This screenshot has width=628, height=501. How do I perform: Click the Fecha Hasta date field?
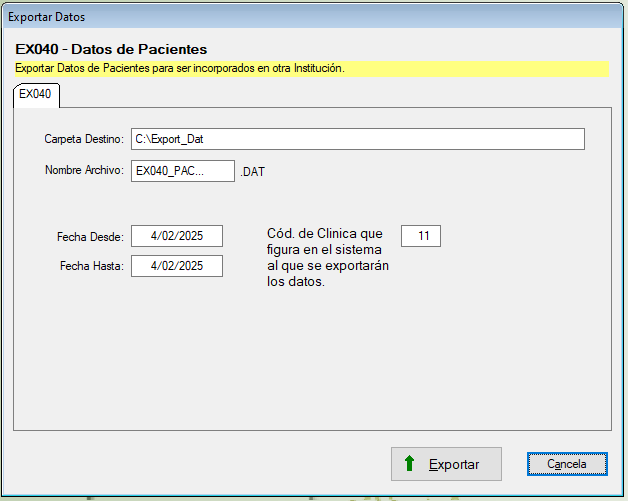pos(176,266)
